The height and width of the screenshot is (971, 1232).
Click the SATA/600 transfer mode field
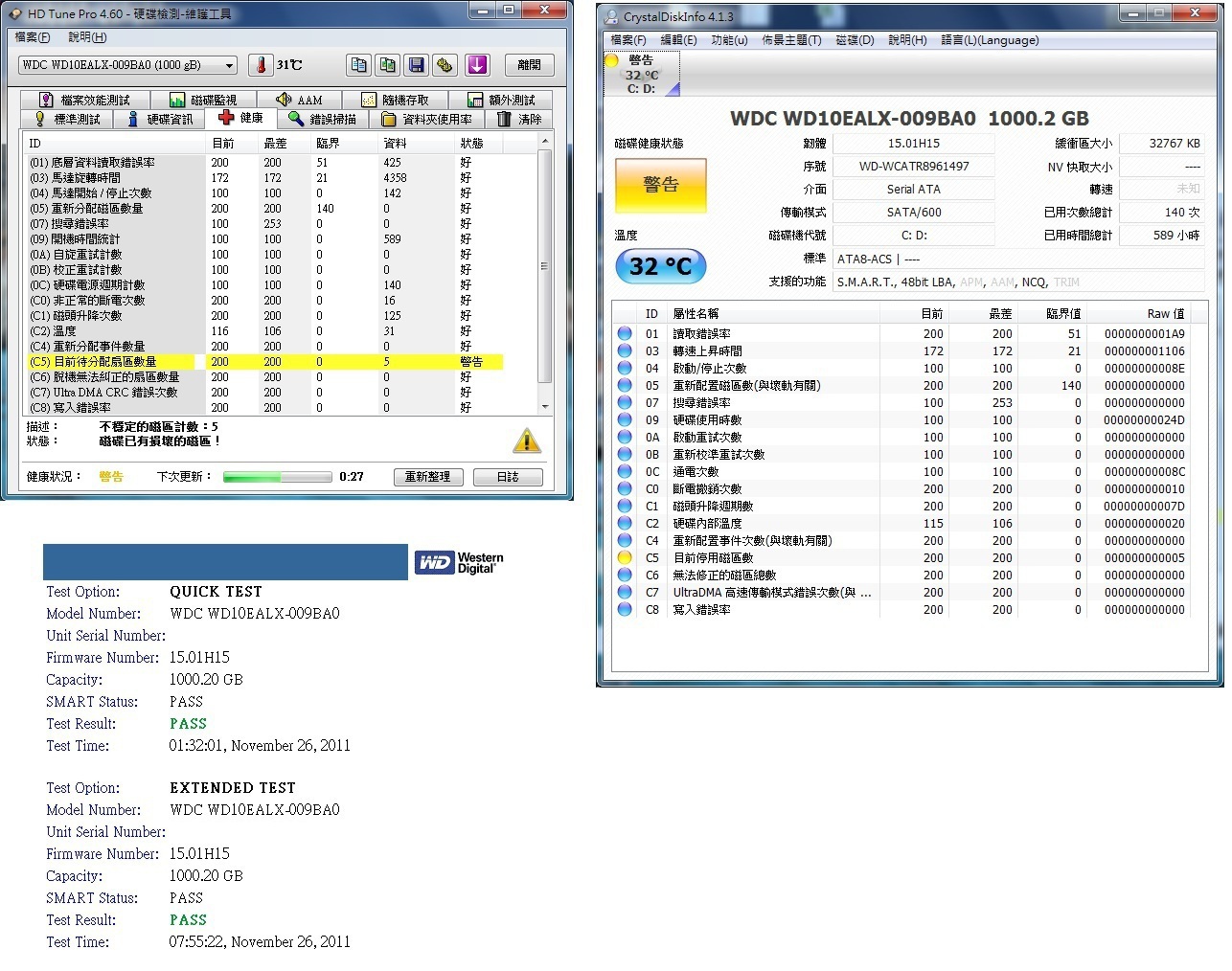click(914, 212)
